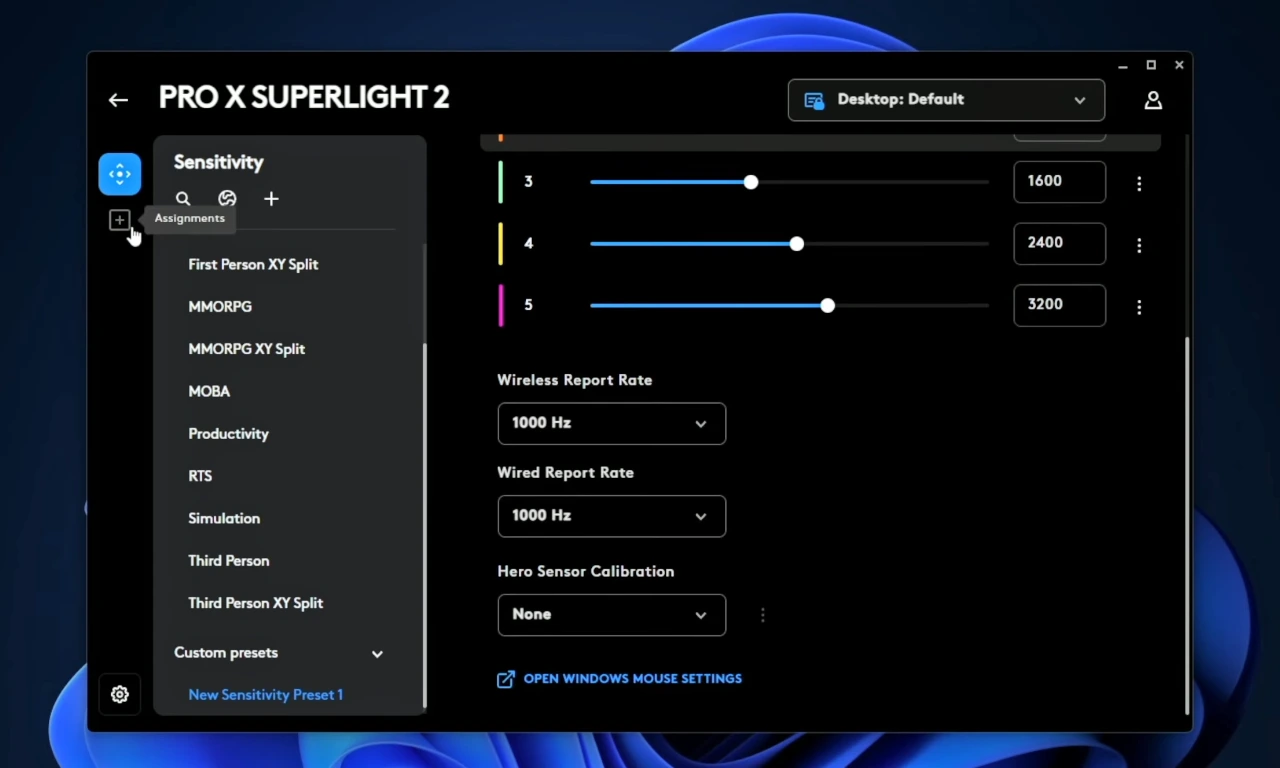Select the MMORPG preset
1280x768 pixels.
(x=220, y=307)
